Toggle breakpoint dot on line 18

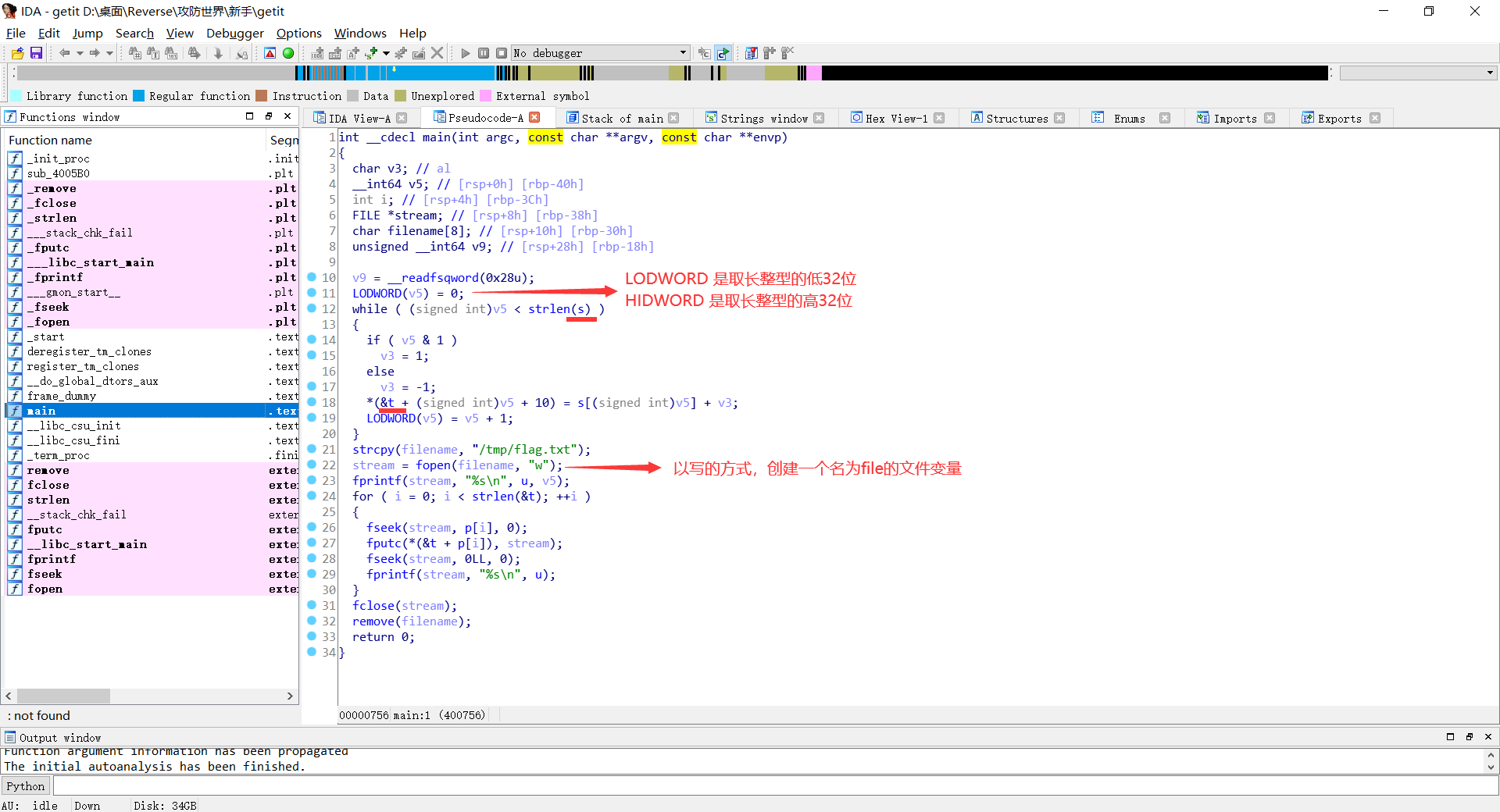point(312,402)
